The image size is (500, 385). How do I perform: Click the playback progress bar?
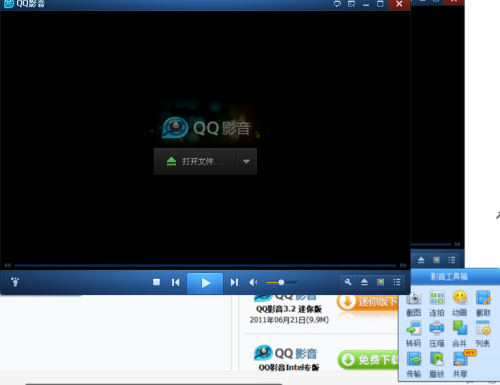point(205,266)
